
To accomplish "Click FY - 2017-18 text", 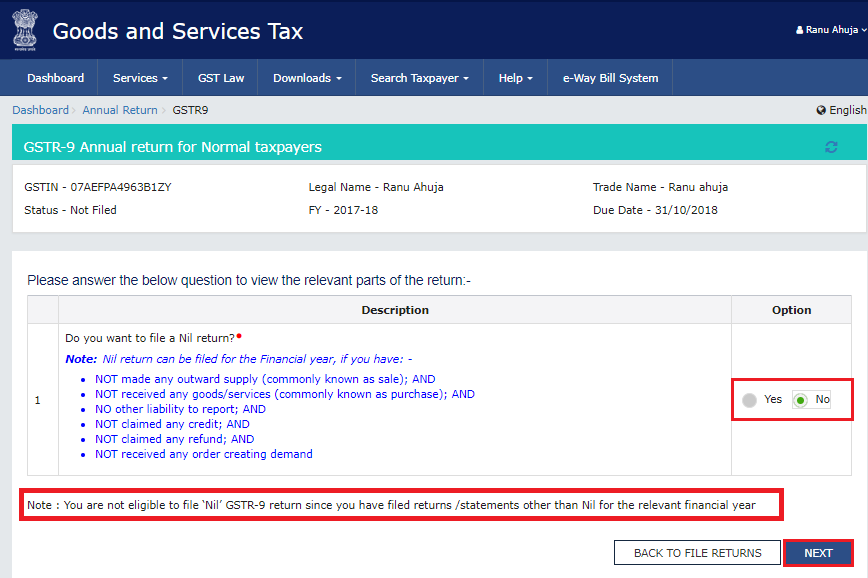I will pyautogui.click(x=343, y=210).
